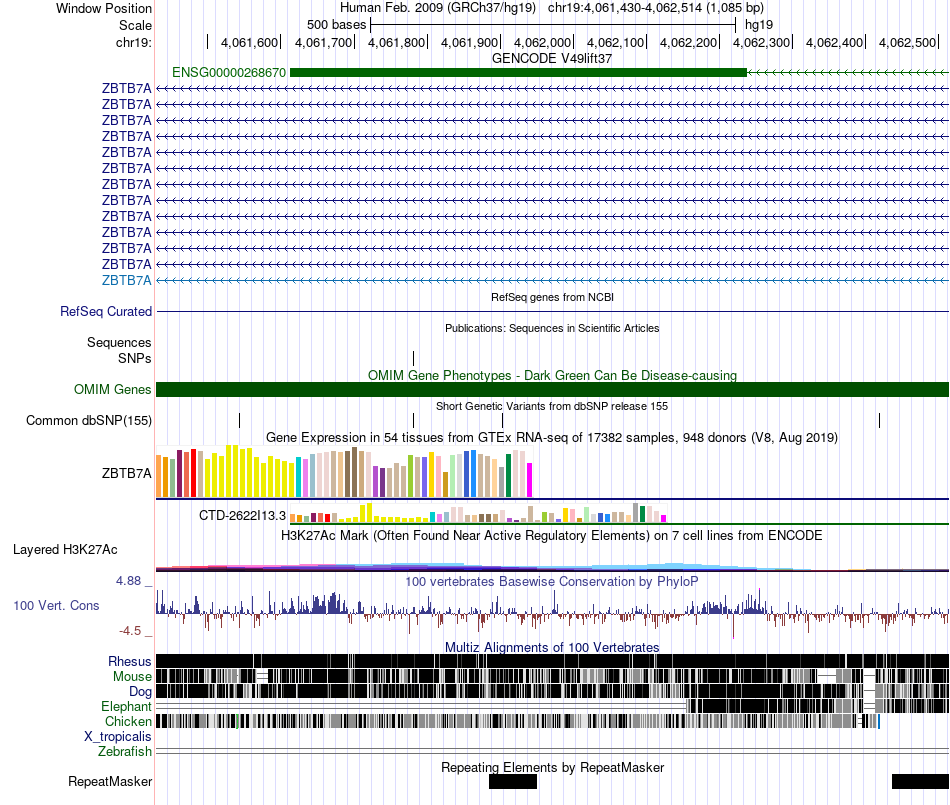Click the 'RefSeq genes from NCBI' title
This screenshot has width=950, height=805.
[x=552, y=297]
